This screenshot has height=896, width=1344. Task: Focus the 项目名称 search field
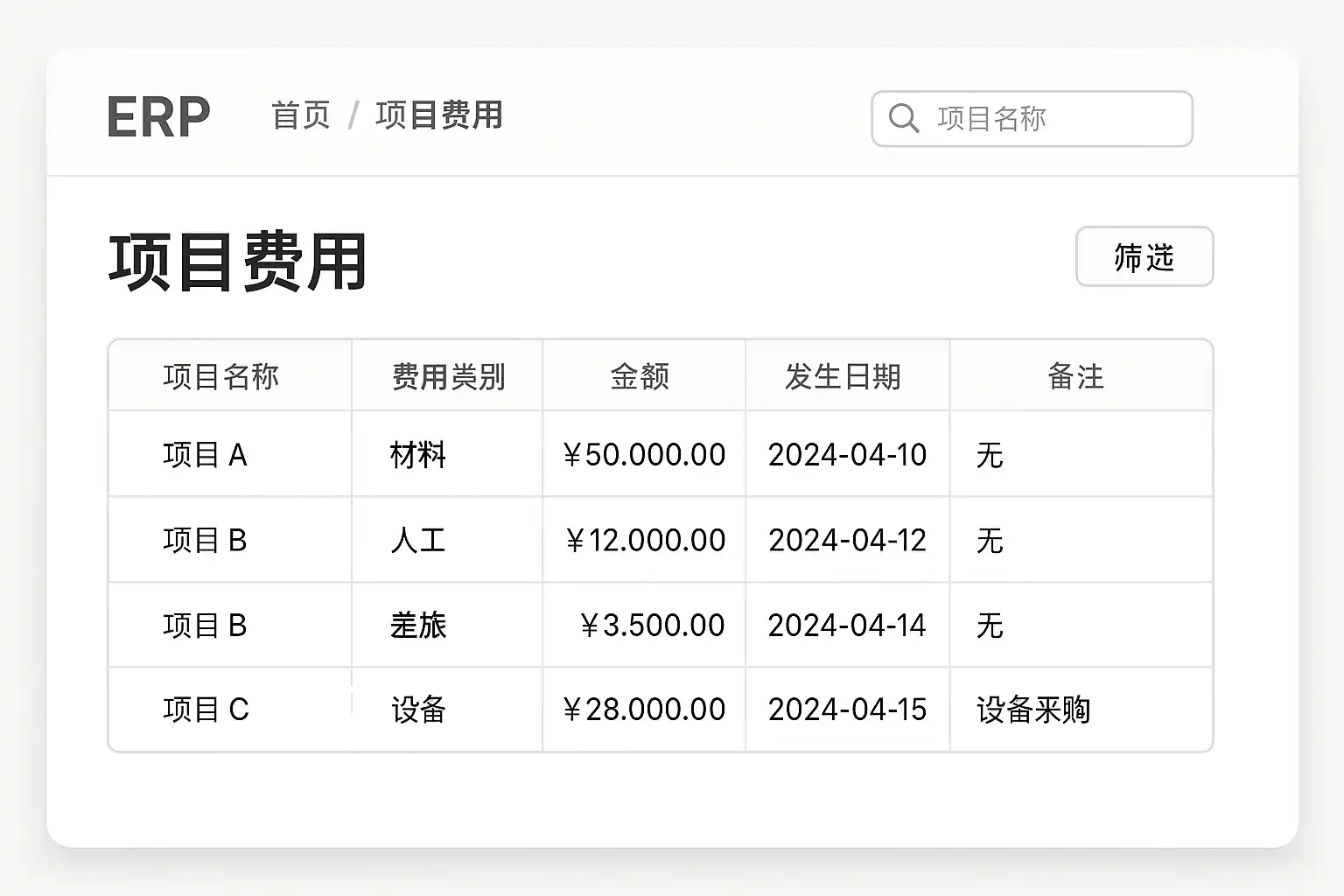[x=1050, y=118]
